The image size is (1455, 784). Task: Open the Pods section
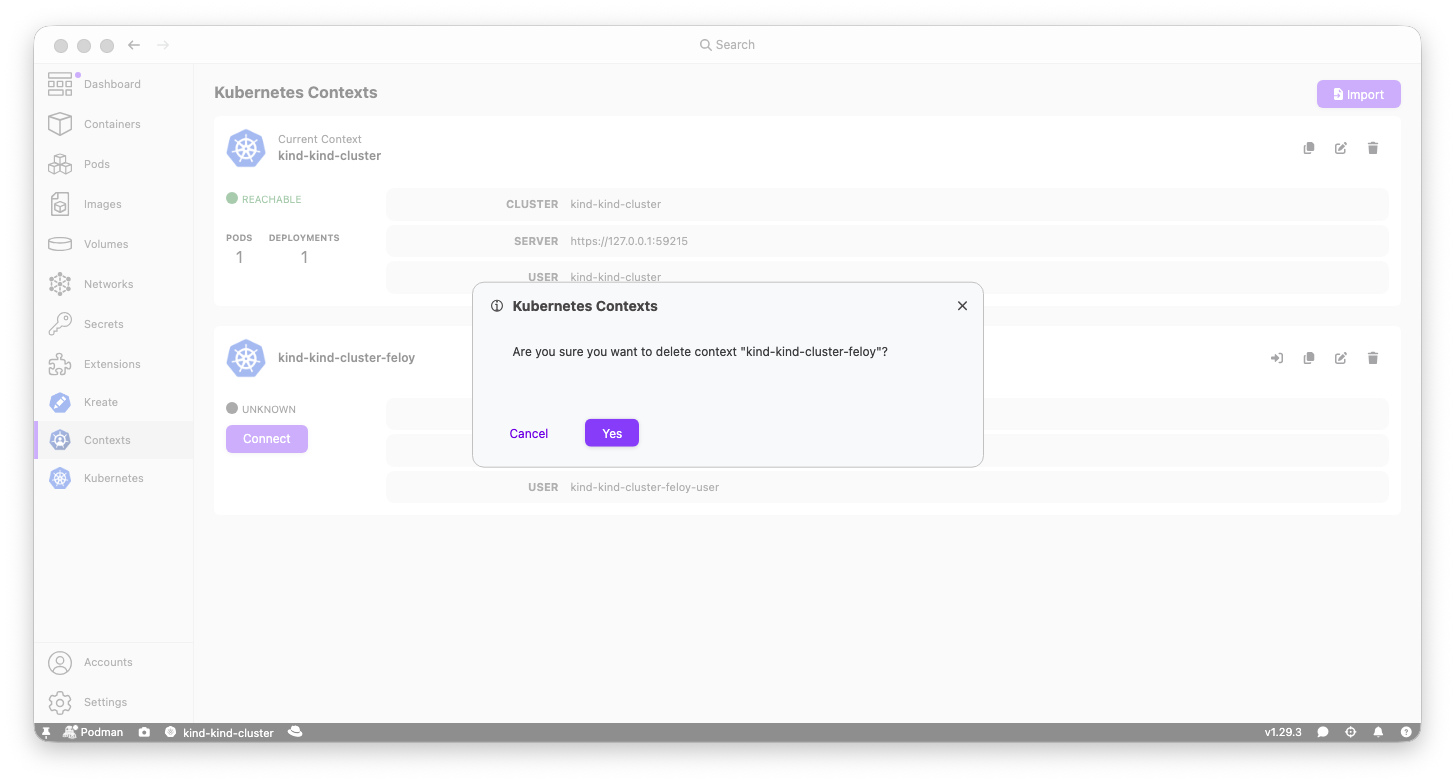(x=113, y=164)
